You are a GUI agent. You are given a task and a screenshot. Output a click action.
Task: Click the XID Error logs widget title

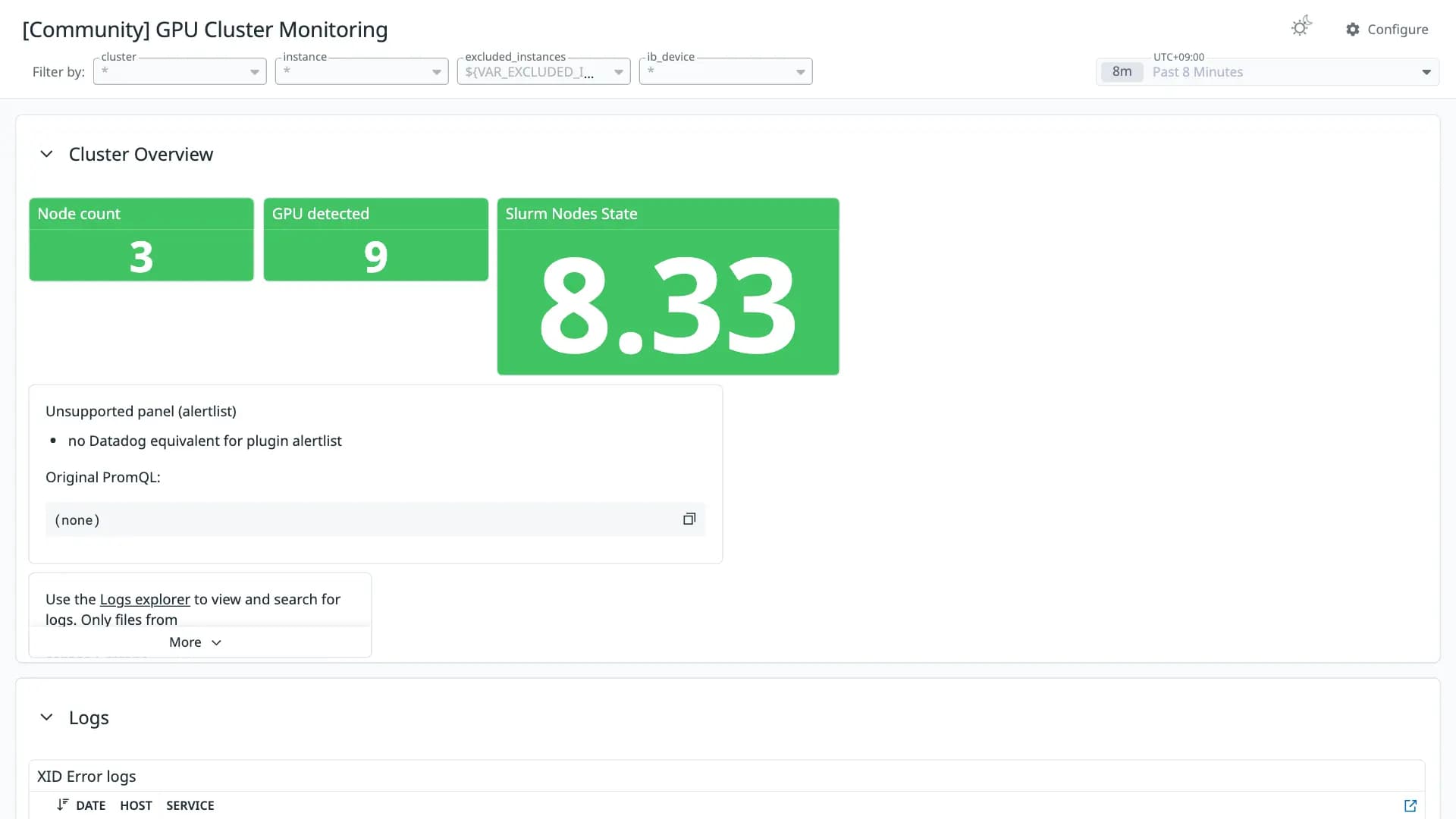click(86, 777)
